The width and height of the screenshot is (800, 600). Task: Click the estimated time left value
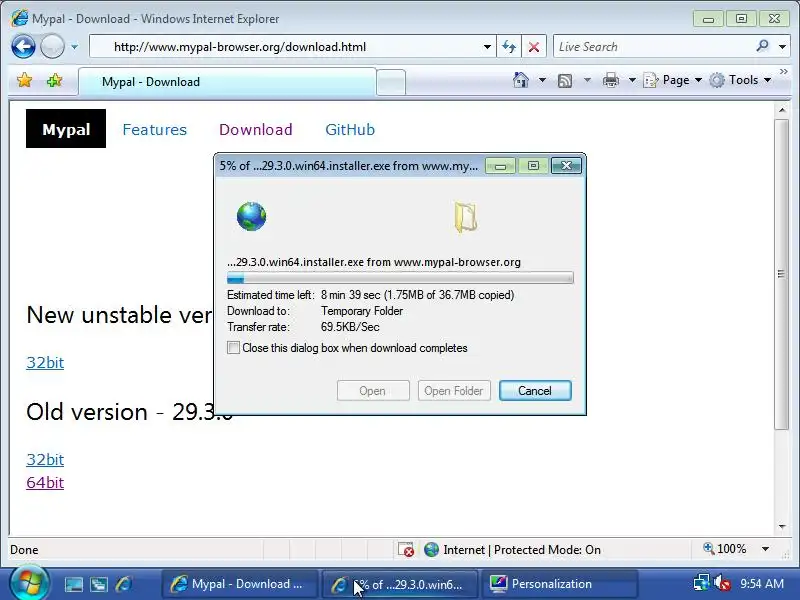pos(417,295)
